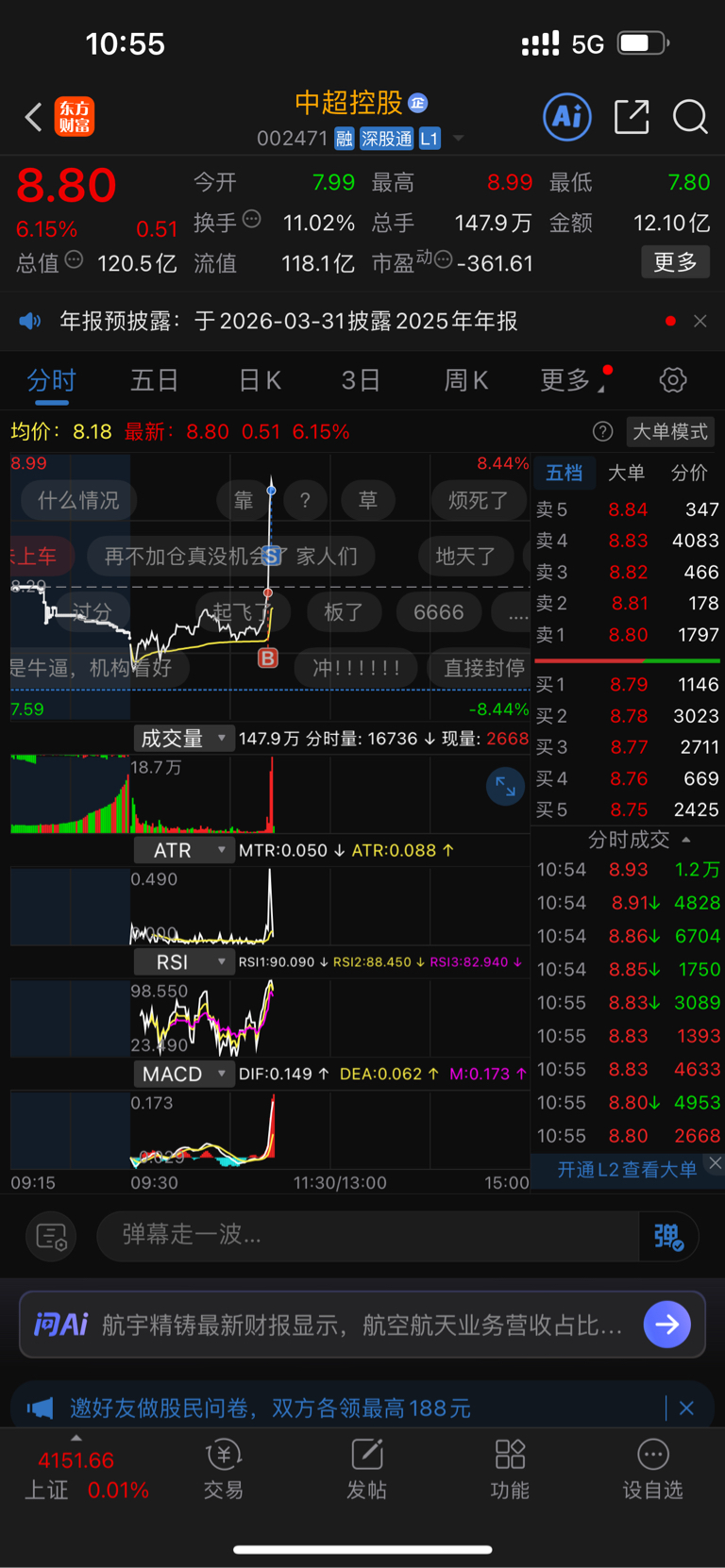Tap the speaker announcement icon
The image size is (725, 1568).
30,321
